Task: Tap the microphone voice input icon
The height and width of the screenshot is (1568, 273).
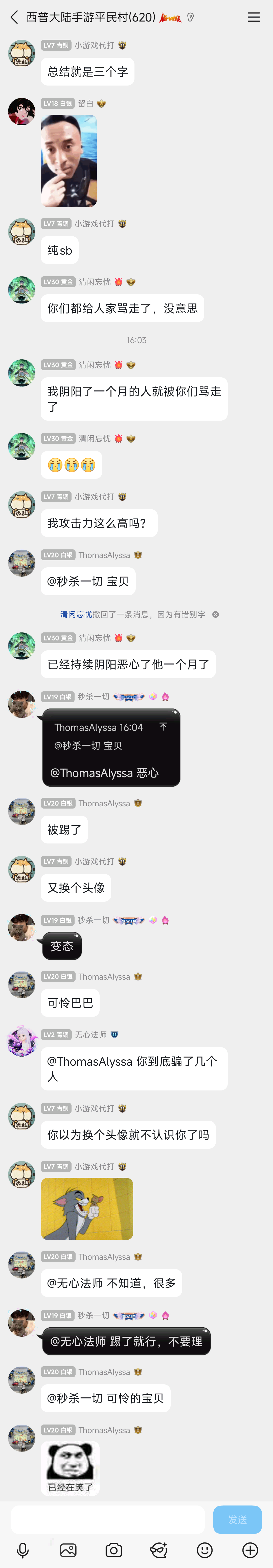Action: [23, 1550]
